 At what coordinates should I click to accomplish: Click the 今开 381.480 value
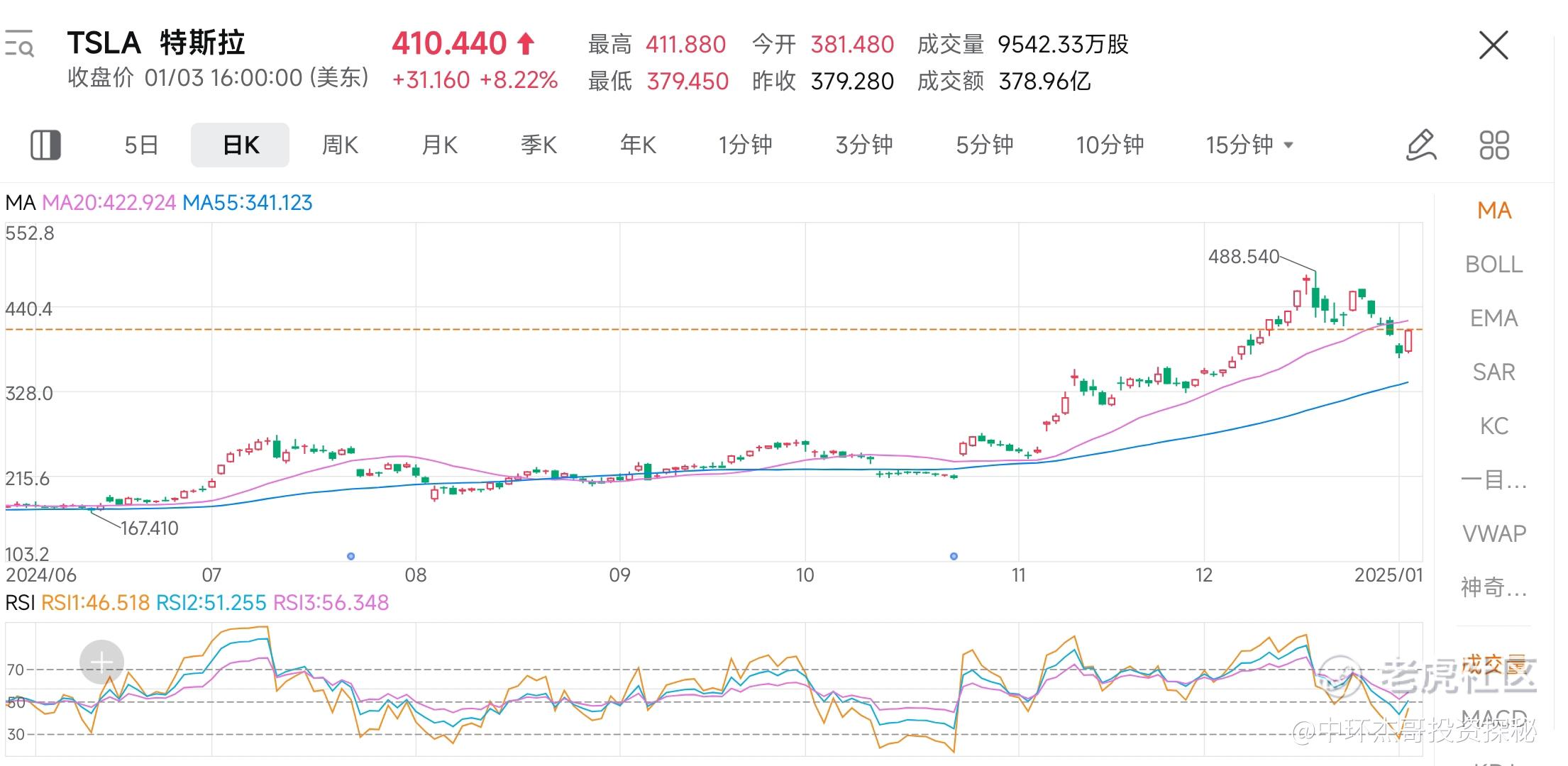[x=852, y=45]
